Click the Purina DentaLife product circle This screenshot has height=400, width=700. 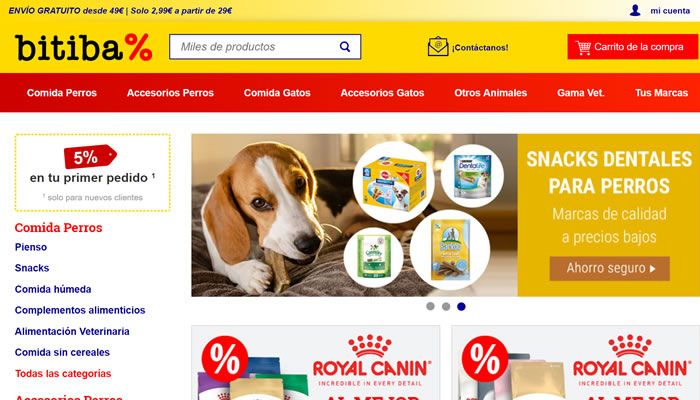coord(472,176)
